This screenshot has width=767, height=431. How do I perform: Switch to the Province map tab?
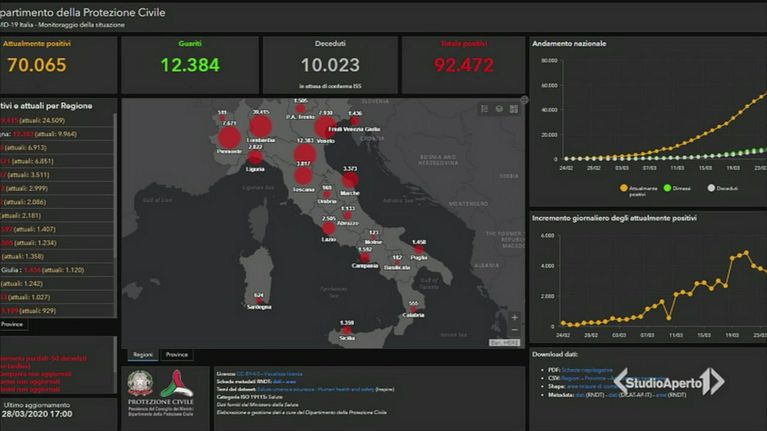pos(176,355)
